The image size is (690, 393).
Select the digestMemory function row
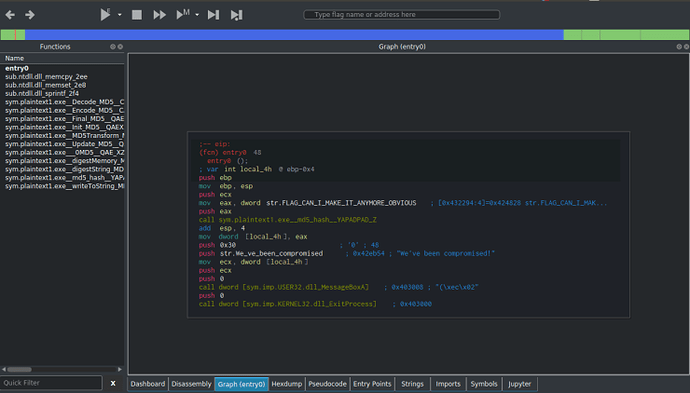point(62,161)
